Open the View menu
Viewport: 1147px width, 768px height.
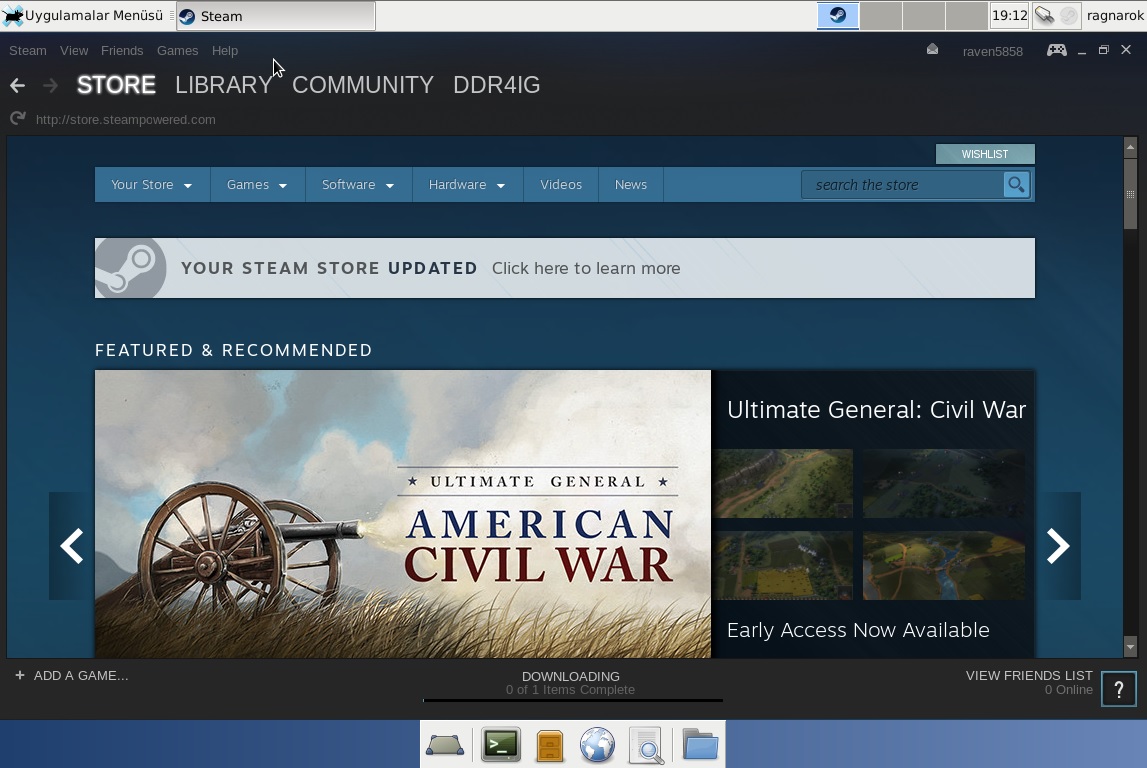74,50
